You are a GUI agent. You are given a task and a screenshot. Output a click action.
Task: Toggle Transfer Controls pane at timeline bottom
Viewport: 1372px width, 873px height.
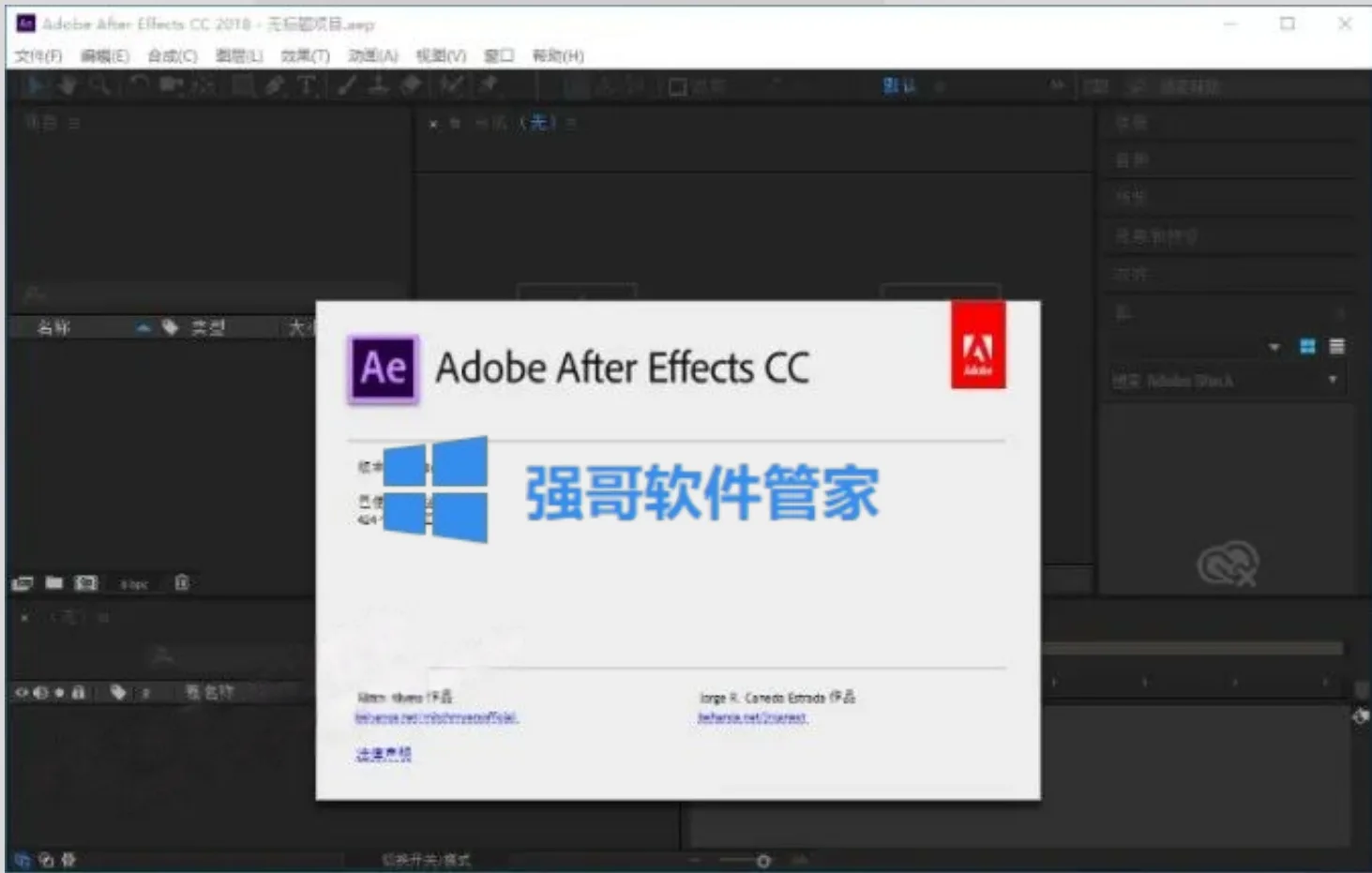(45, 859)
